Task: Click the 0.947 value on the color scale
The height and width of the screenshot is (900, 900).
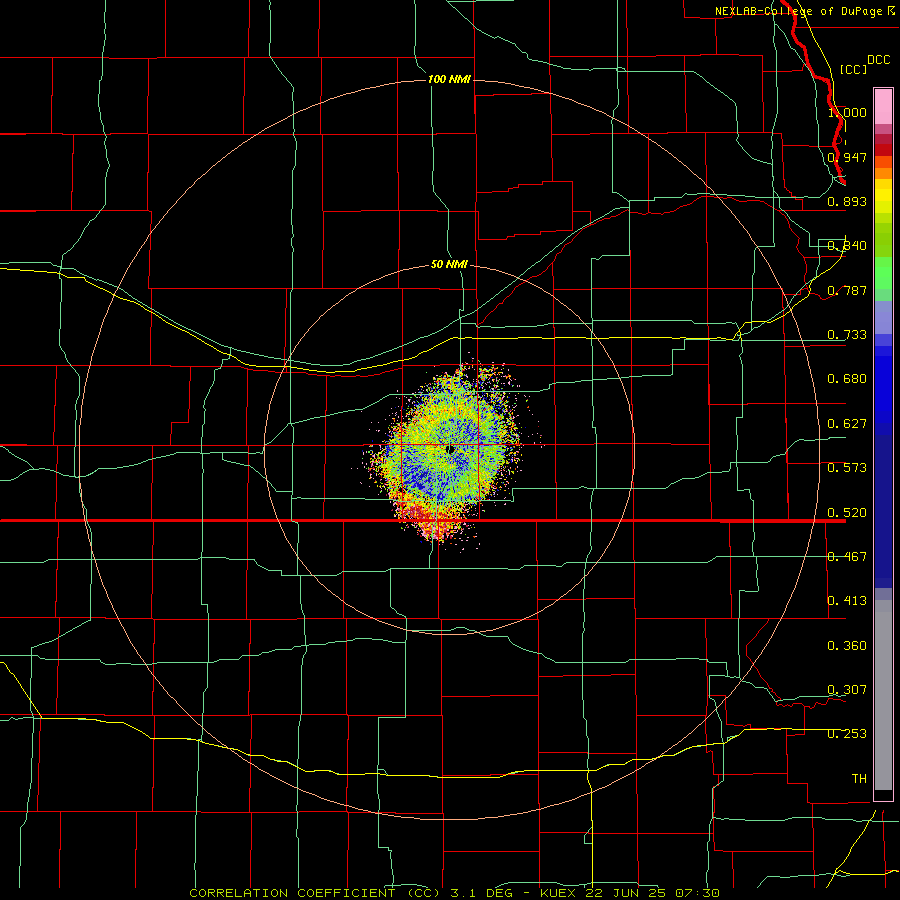Action: [847, 157]
